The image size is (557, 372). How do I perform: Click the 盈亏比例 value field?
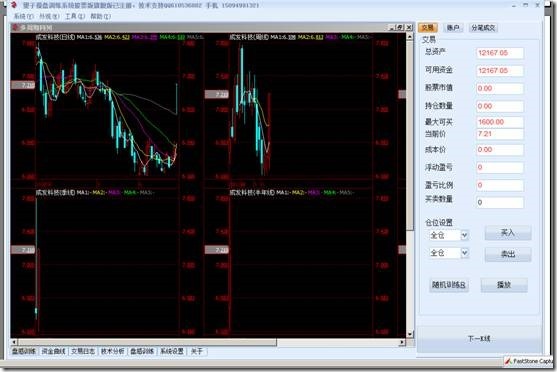coord(499,185)
